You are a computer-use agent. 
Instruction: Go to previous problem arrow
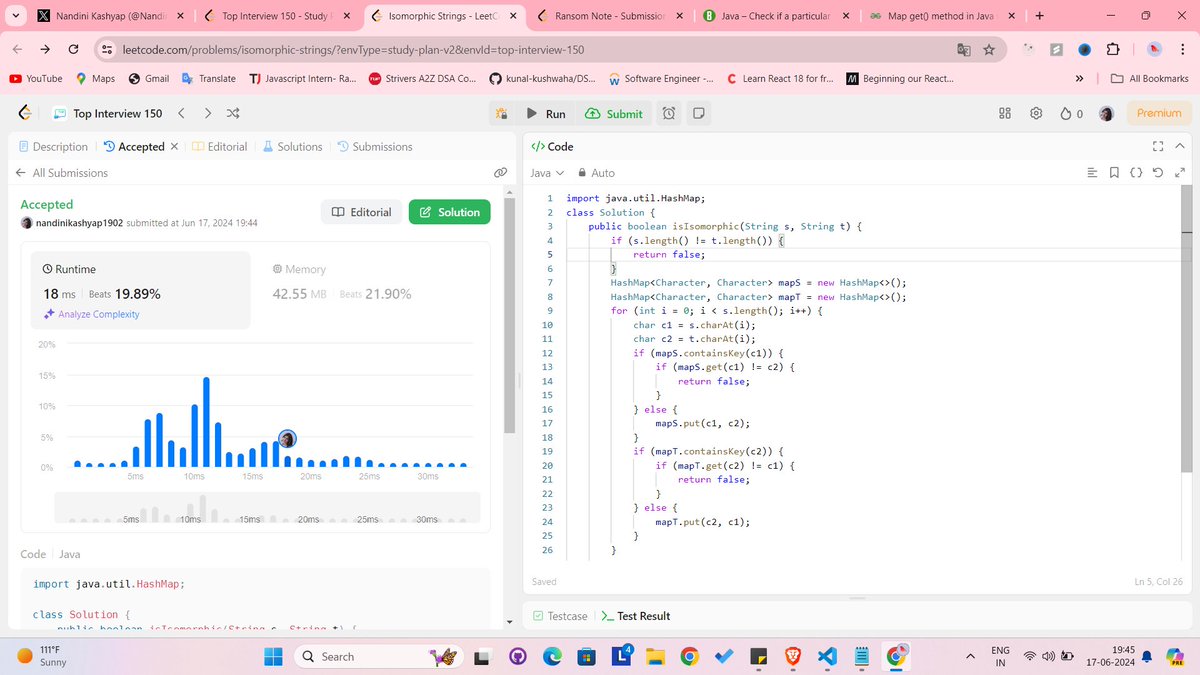tap(181, 114)
